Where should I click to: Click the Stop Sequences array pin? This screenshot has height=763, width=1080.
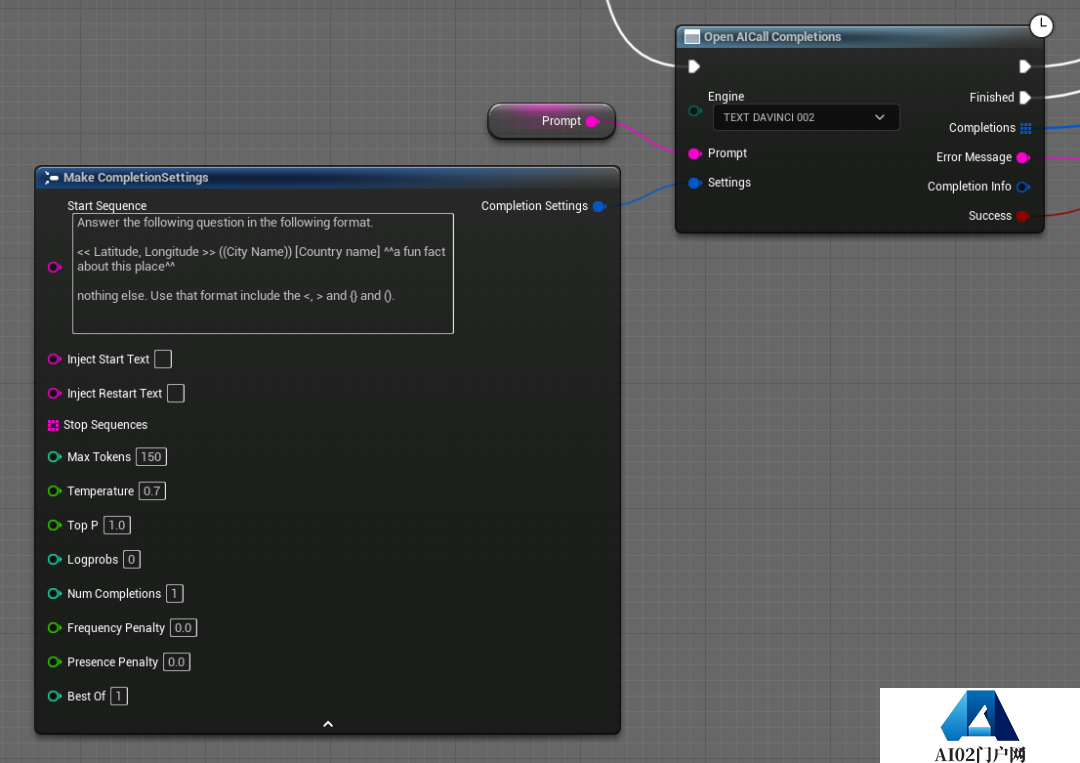pos(53,425)
